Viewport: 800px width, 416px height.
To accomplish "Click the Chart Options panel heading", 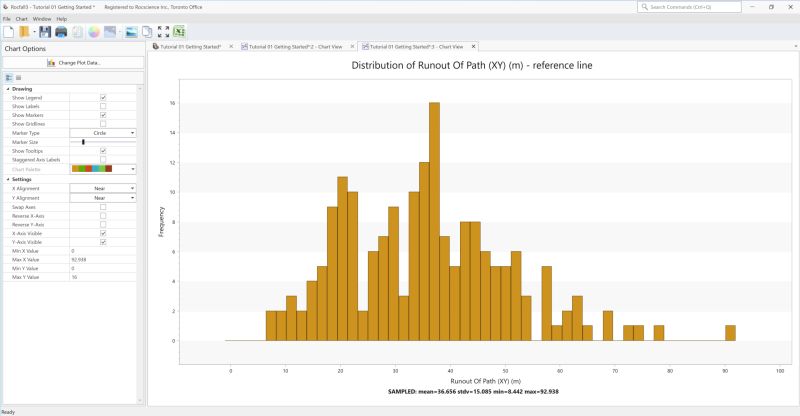I will (25, 48).
